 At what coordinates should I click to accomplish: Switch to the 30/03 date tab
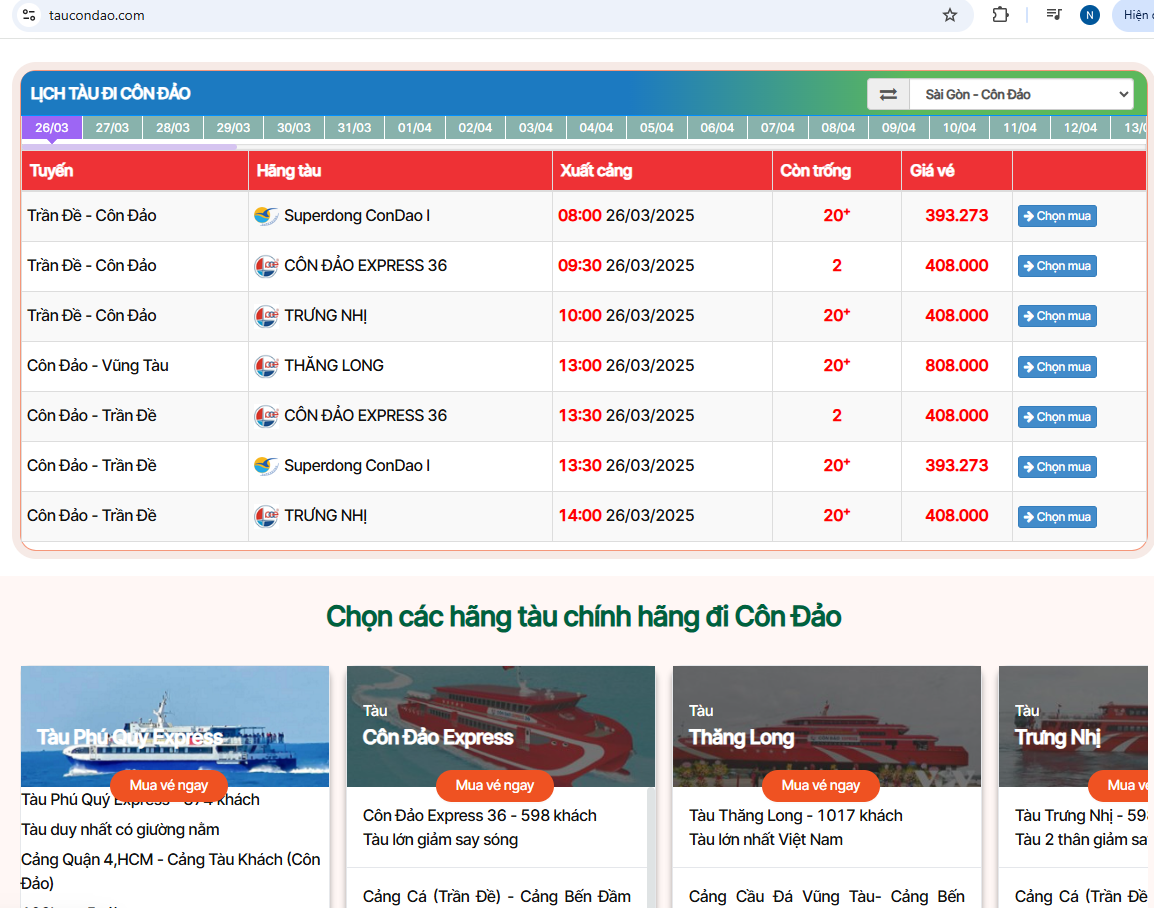(x=294, y=127)
